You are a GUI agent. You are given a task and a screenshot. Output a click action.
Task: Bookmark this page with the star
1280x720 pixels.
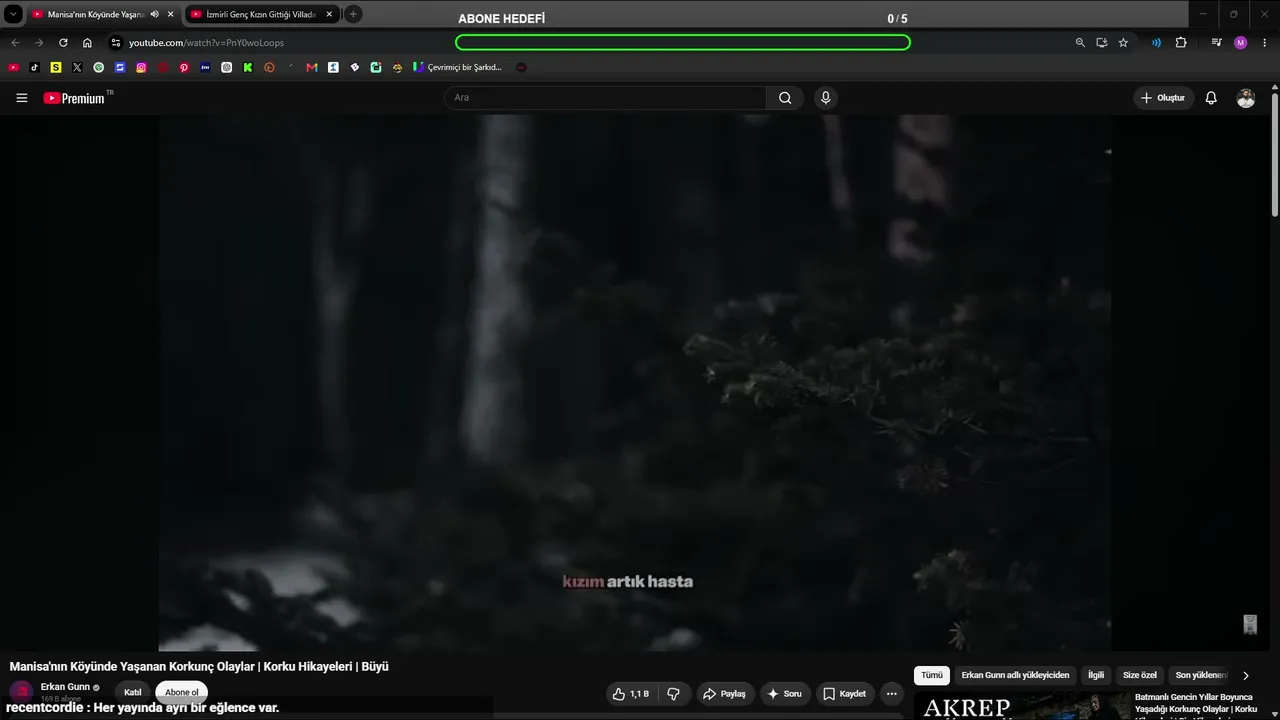click(1123, 43)
